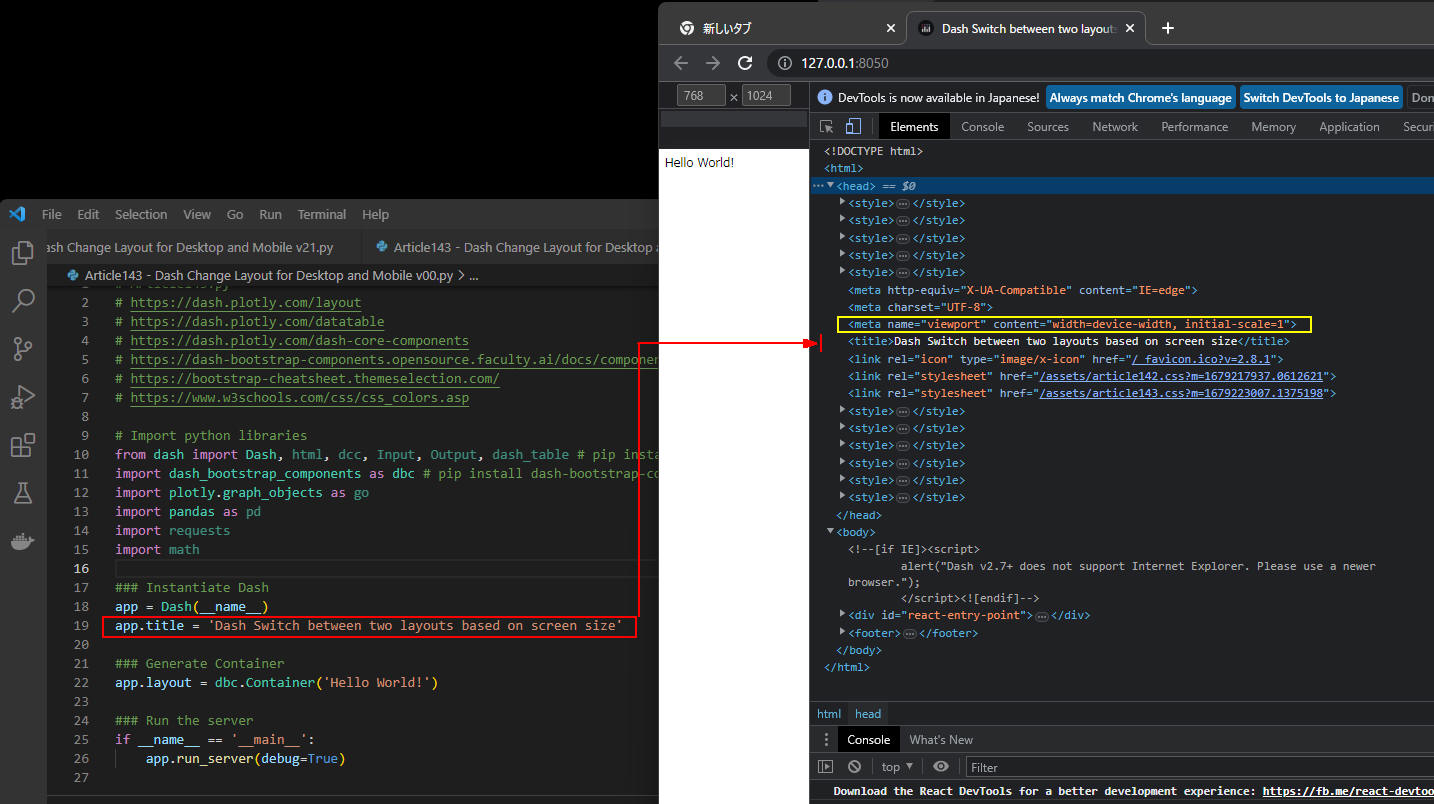The width and height of the screenshot is (1434, 804).
Task: Collapse the <head> element
Action: pos(831,185)
